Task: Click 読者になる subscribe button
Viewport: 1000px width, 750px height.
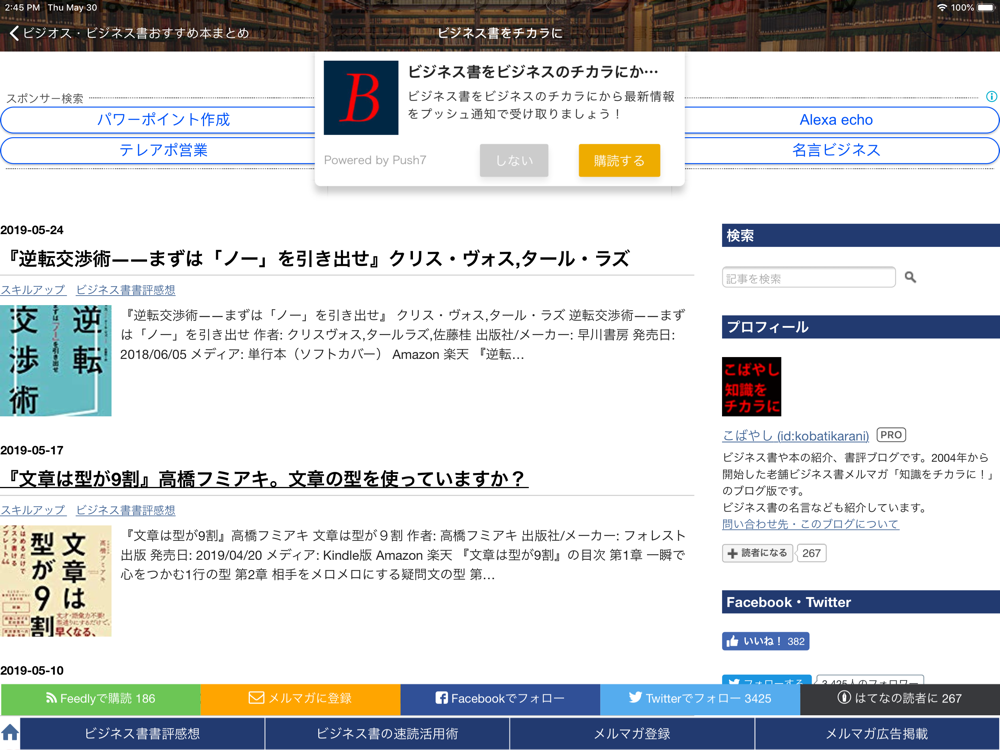Action: point(757,553)
